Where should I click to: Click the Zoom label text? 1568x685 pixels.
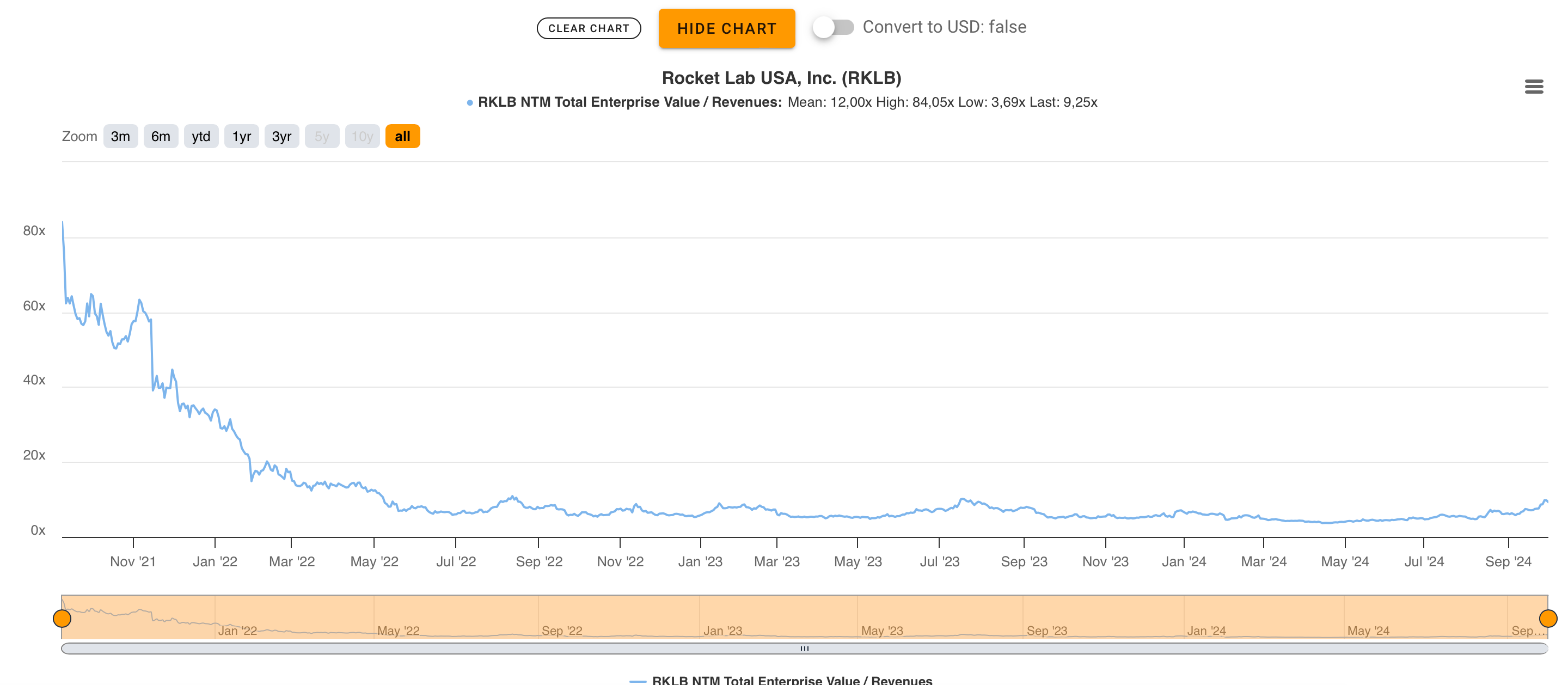pos(79,136)
